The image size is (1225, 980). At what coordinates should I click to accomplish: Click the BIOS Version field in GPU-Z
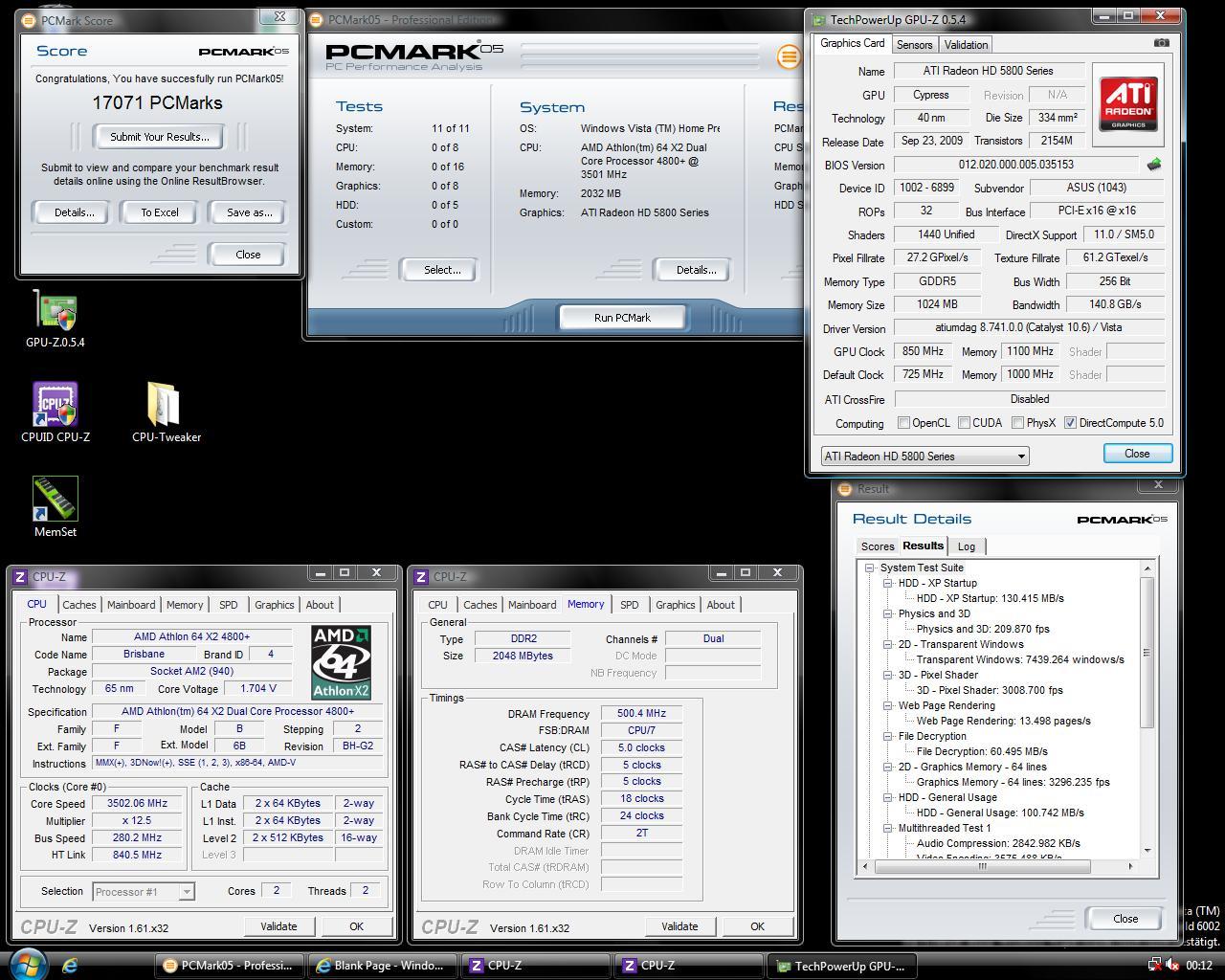(x=1015, y=165)
